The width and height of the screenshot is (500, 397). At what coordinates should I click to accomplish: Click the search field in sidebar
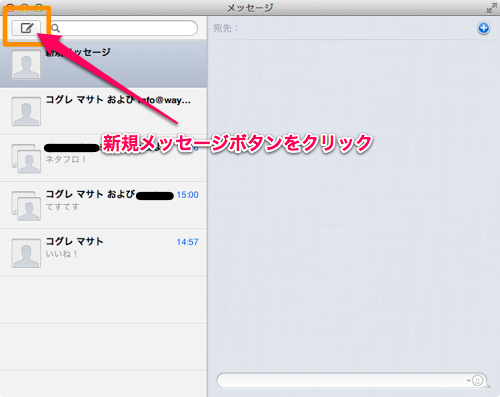124,28
